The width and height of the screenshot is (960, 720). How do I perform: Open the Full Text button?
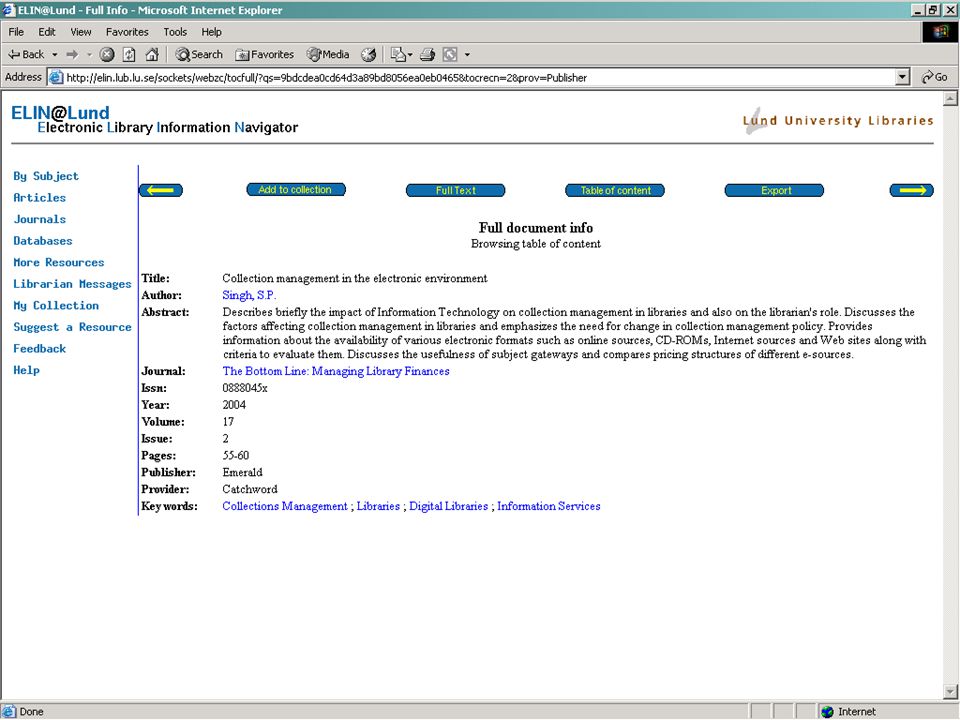point(456,190)
